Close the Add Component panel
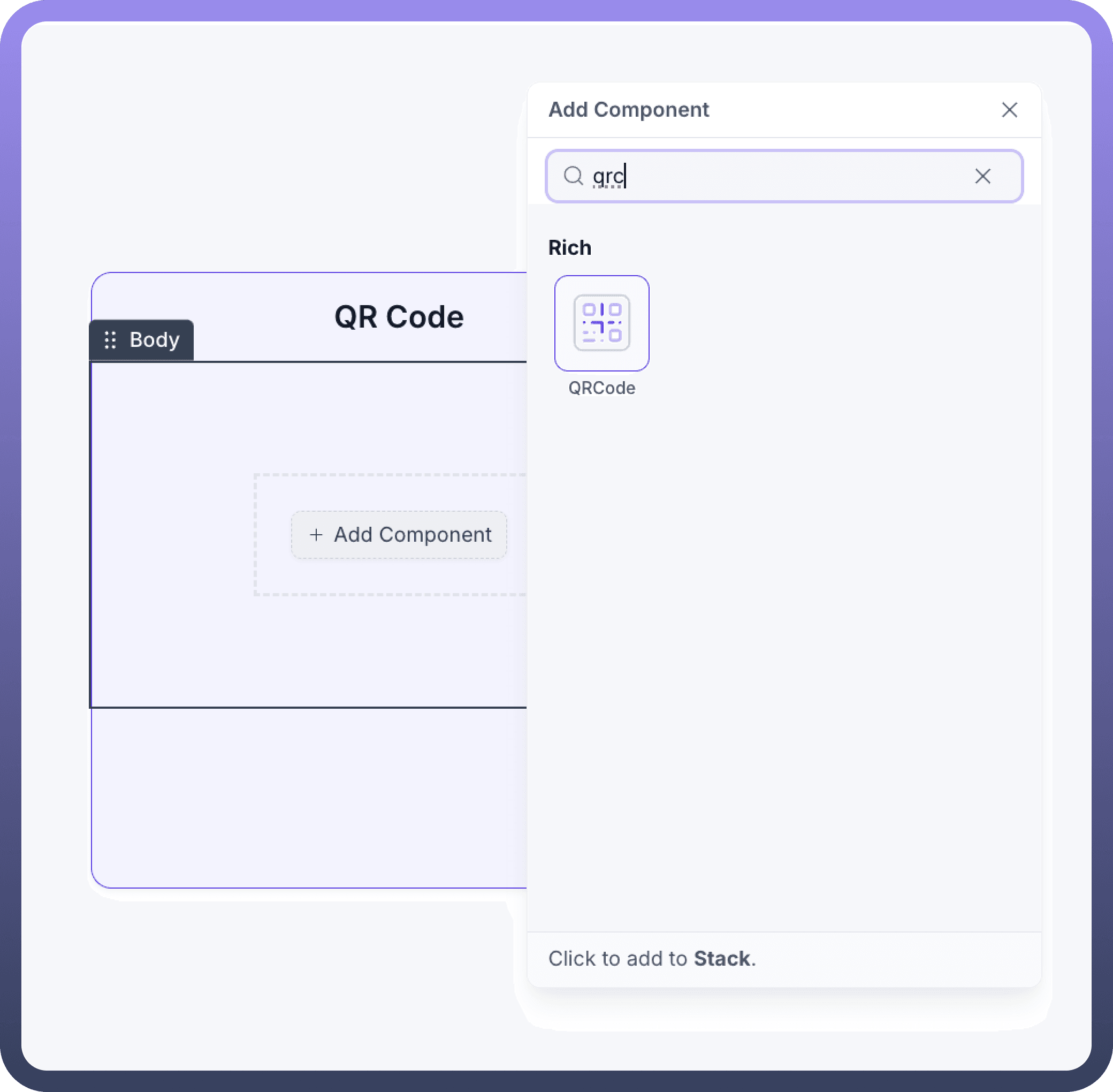This screenshot has height=1092, width=1113. click(x=1009, y=110)
